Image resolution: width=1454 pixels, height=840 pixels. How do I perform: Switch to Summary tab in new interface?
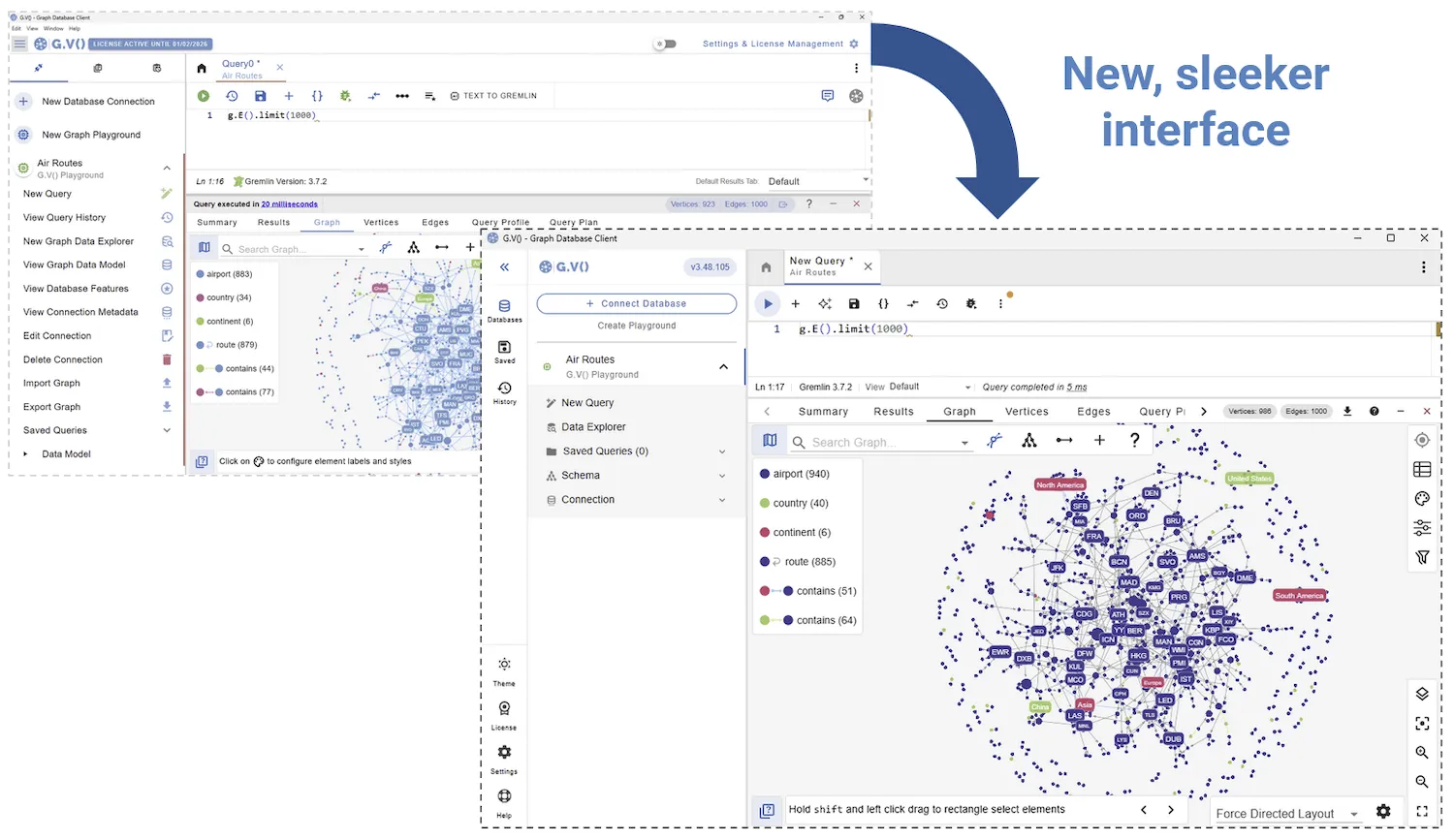click(x=823, y=412)
